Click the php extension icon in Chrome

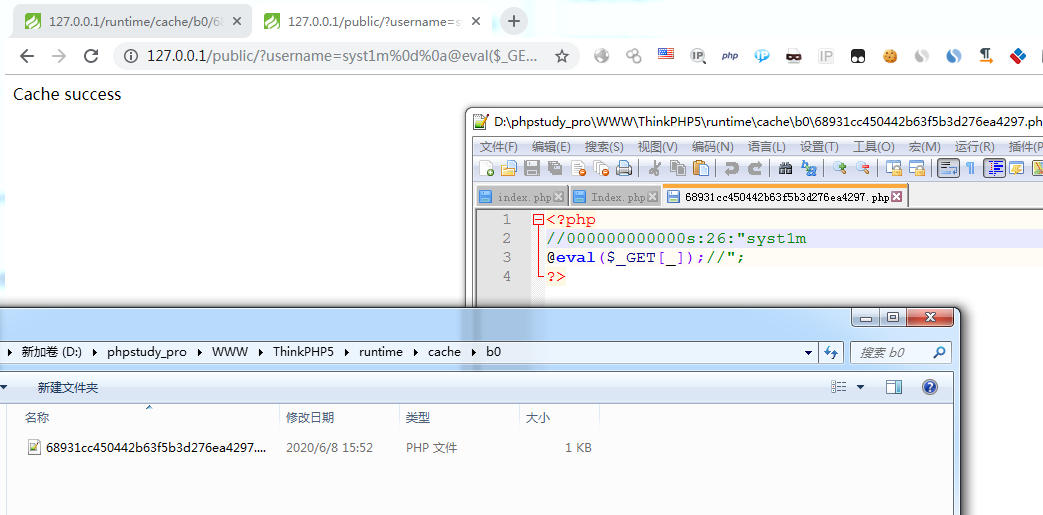730,56
